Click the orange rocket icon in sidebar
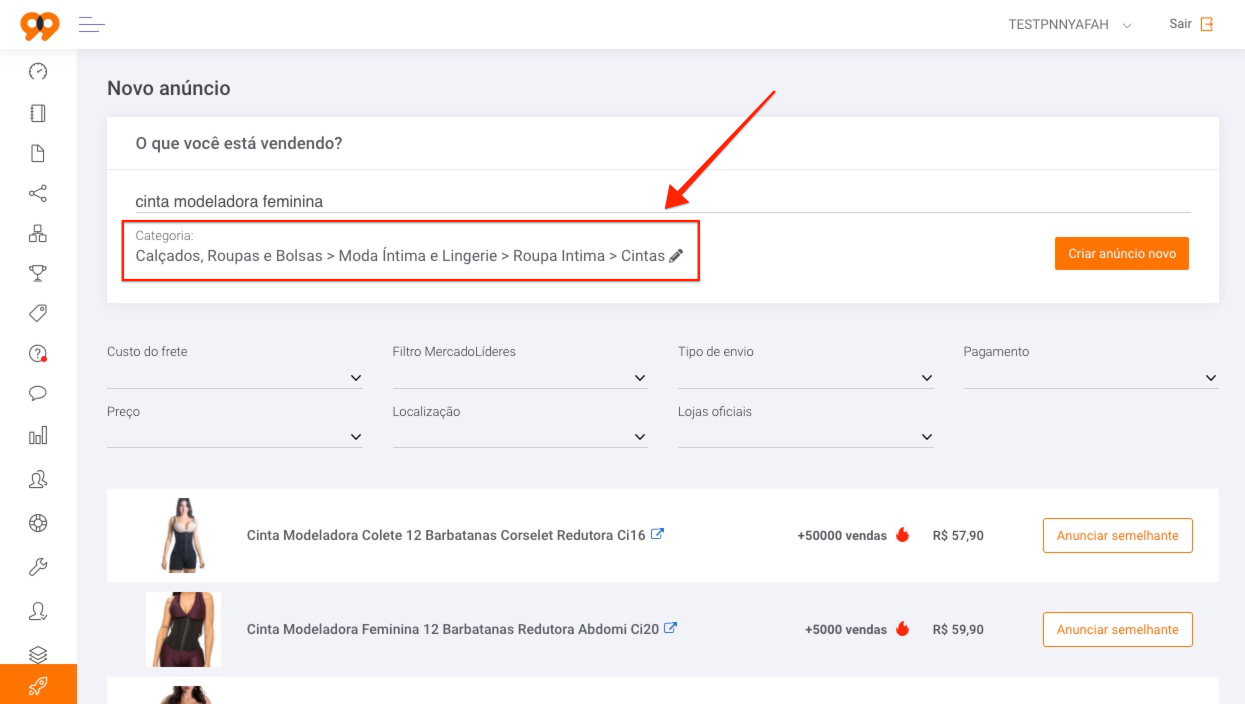Screen dimensions: 1245x704 tap(38, 685)
